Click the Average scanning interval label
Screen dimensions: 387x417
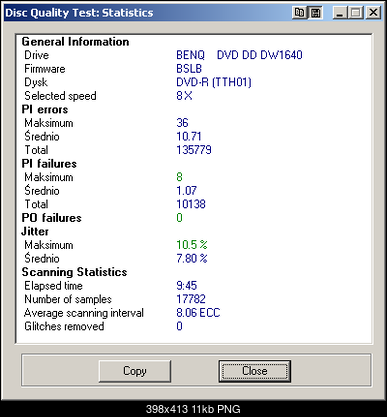(x=84, y=313)
